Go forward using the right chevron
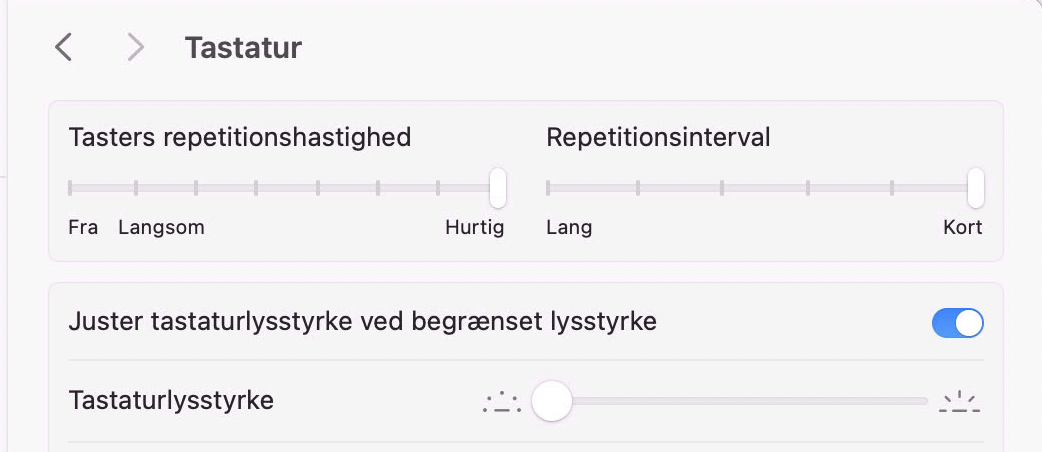 coord(136,47)
